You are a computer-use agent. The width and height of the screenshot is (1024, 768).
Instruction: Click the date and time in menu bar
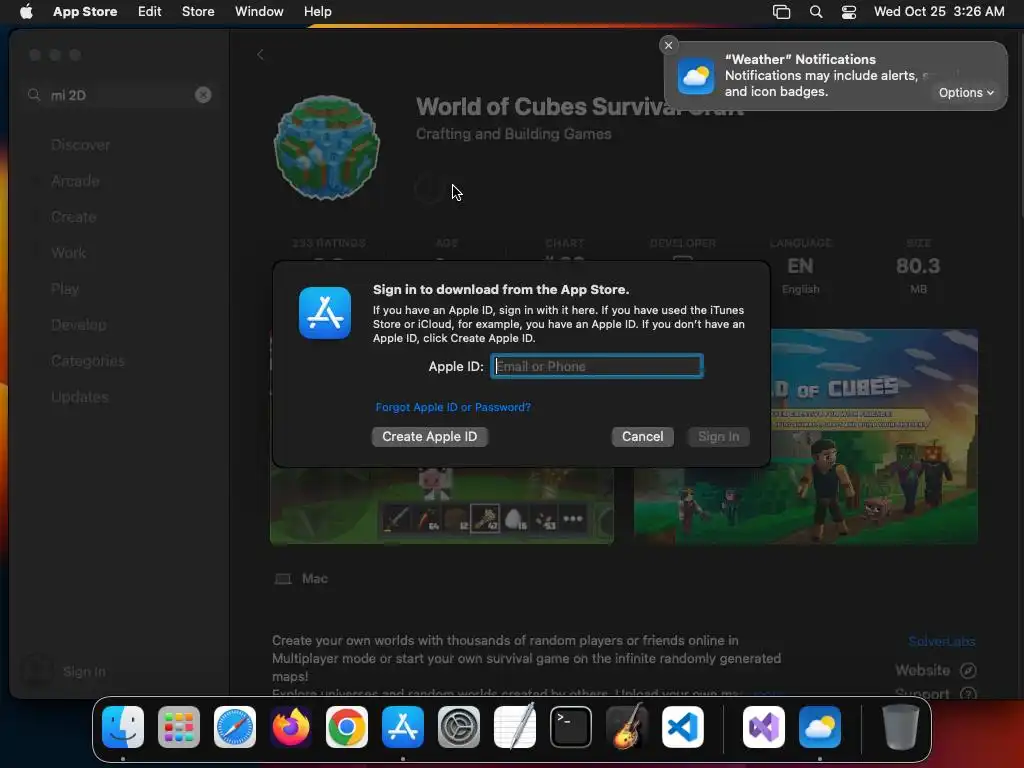(x=939, y=12)
